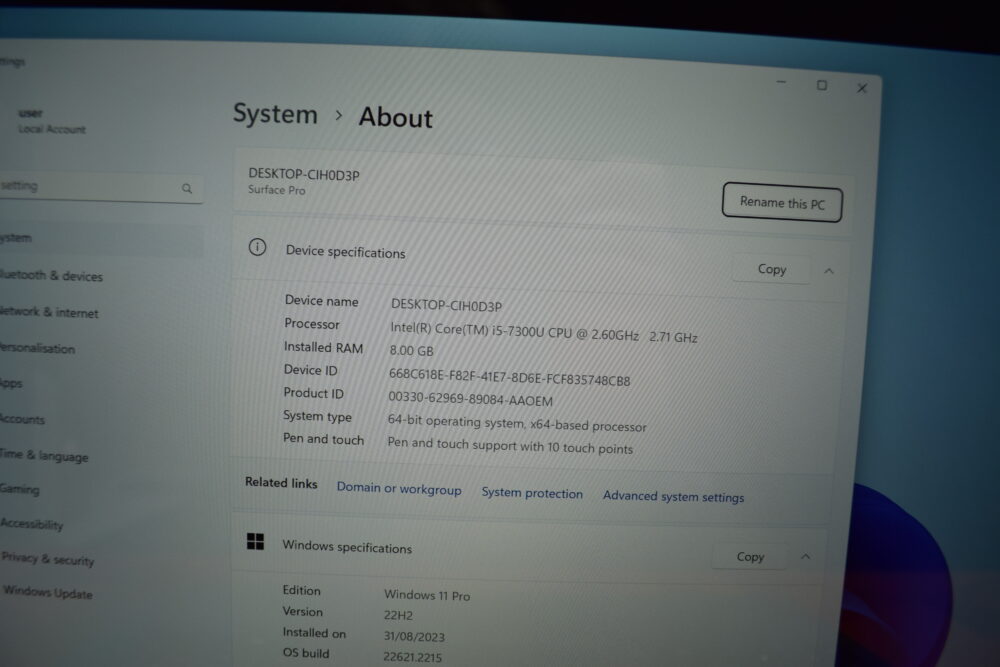The height and width of the screenshot is (667, 1000).
Task: Select the OS build value 22621.2215
Action: [x=412, y=657]
